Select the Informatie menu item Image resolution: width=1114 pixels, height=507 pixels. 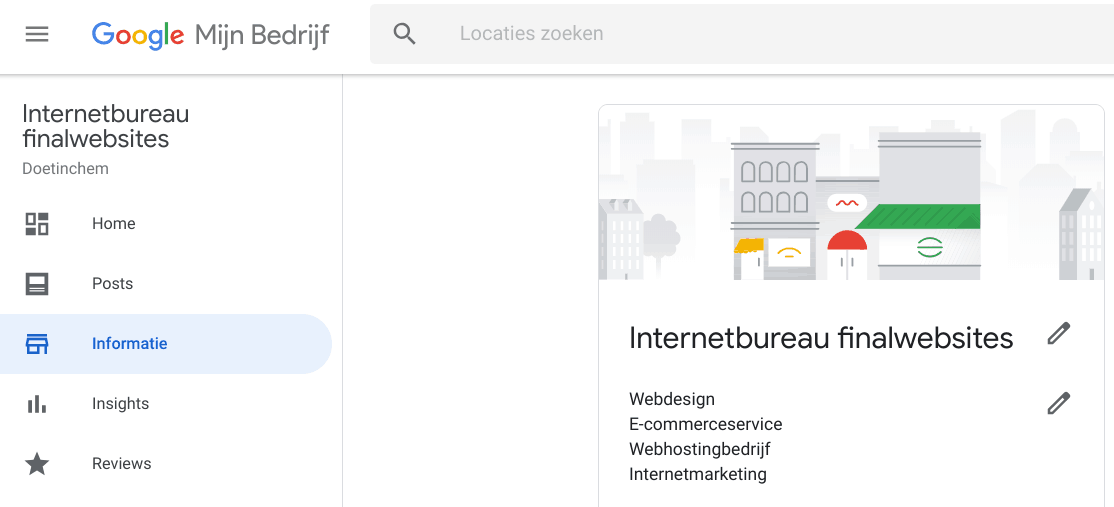click(x=166, y=344)
